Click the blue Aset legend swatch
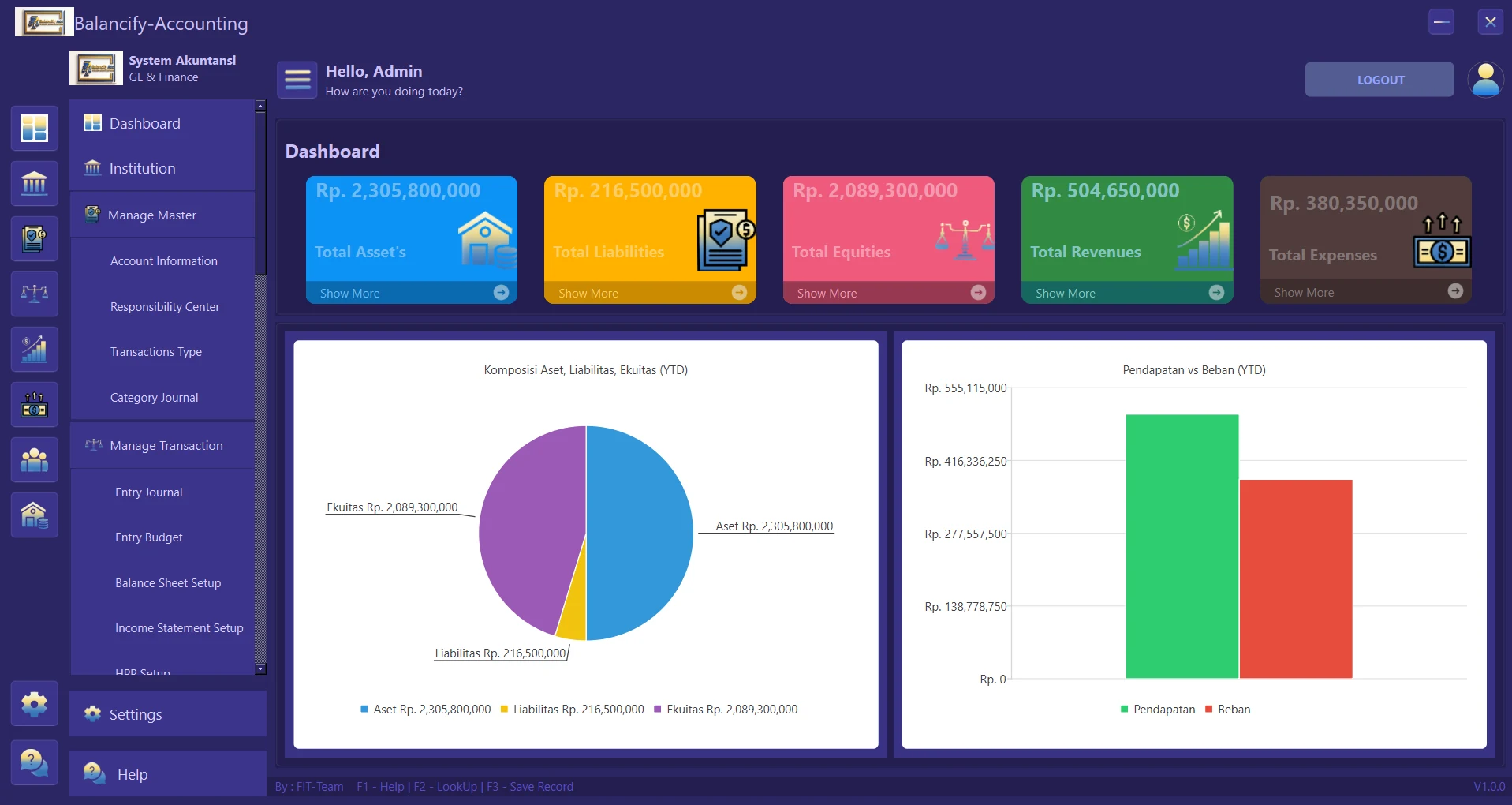The height and width of the screenshot is (805, 1512). tap(364, 710)
